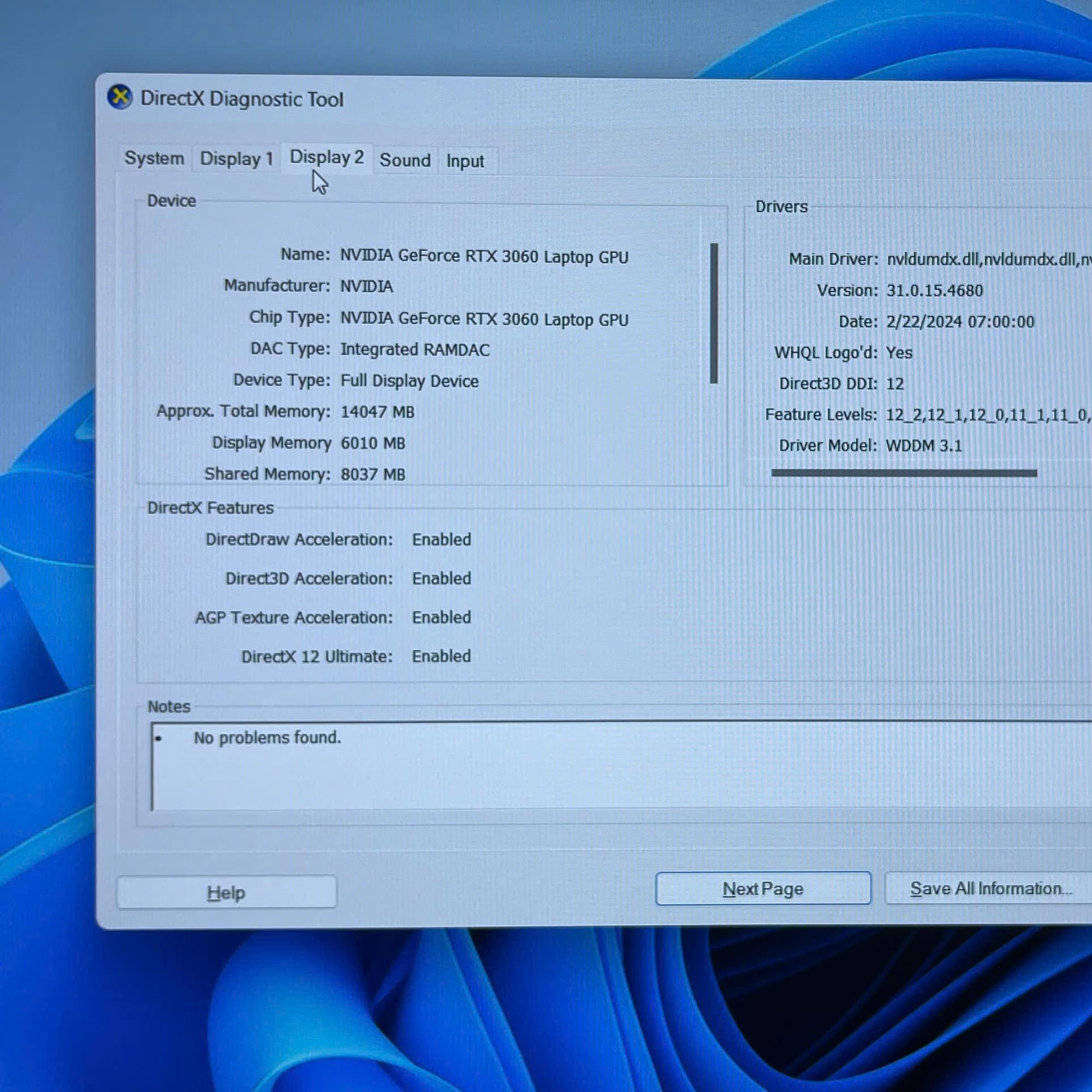Screen dimensions: 1092x1092
Task: Open the Input tab
Action: 465,161
